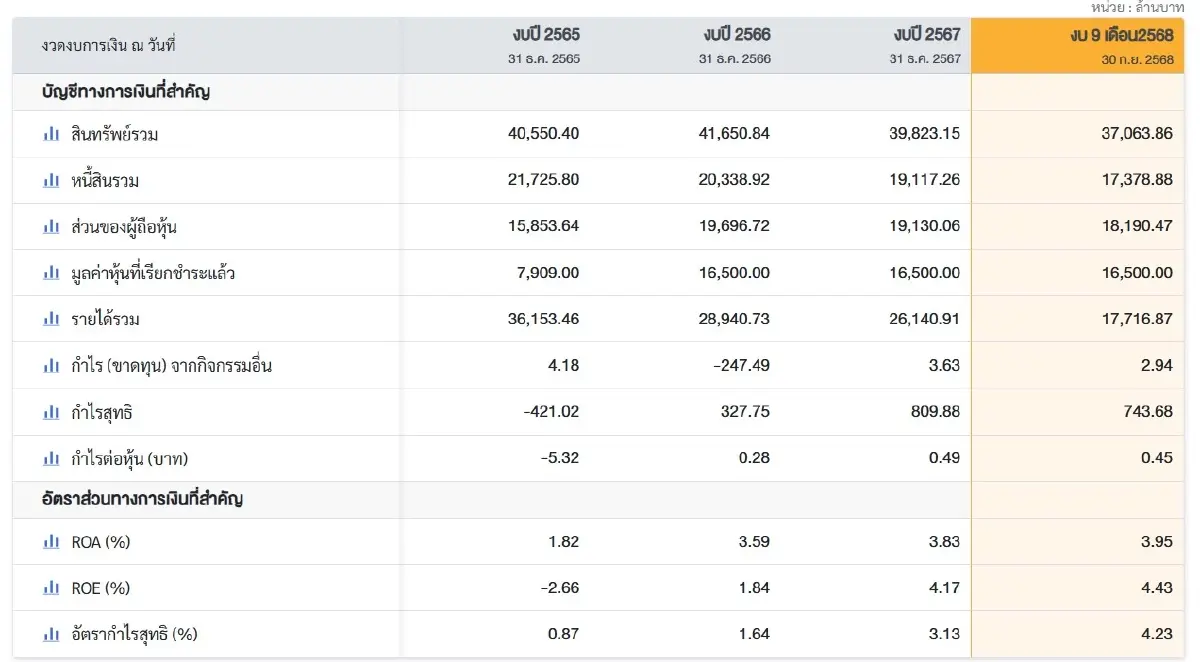Show chart for มูลค่าหุ้นที่เรียกชำระแล้ว

[x=51, y=273]
